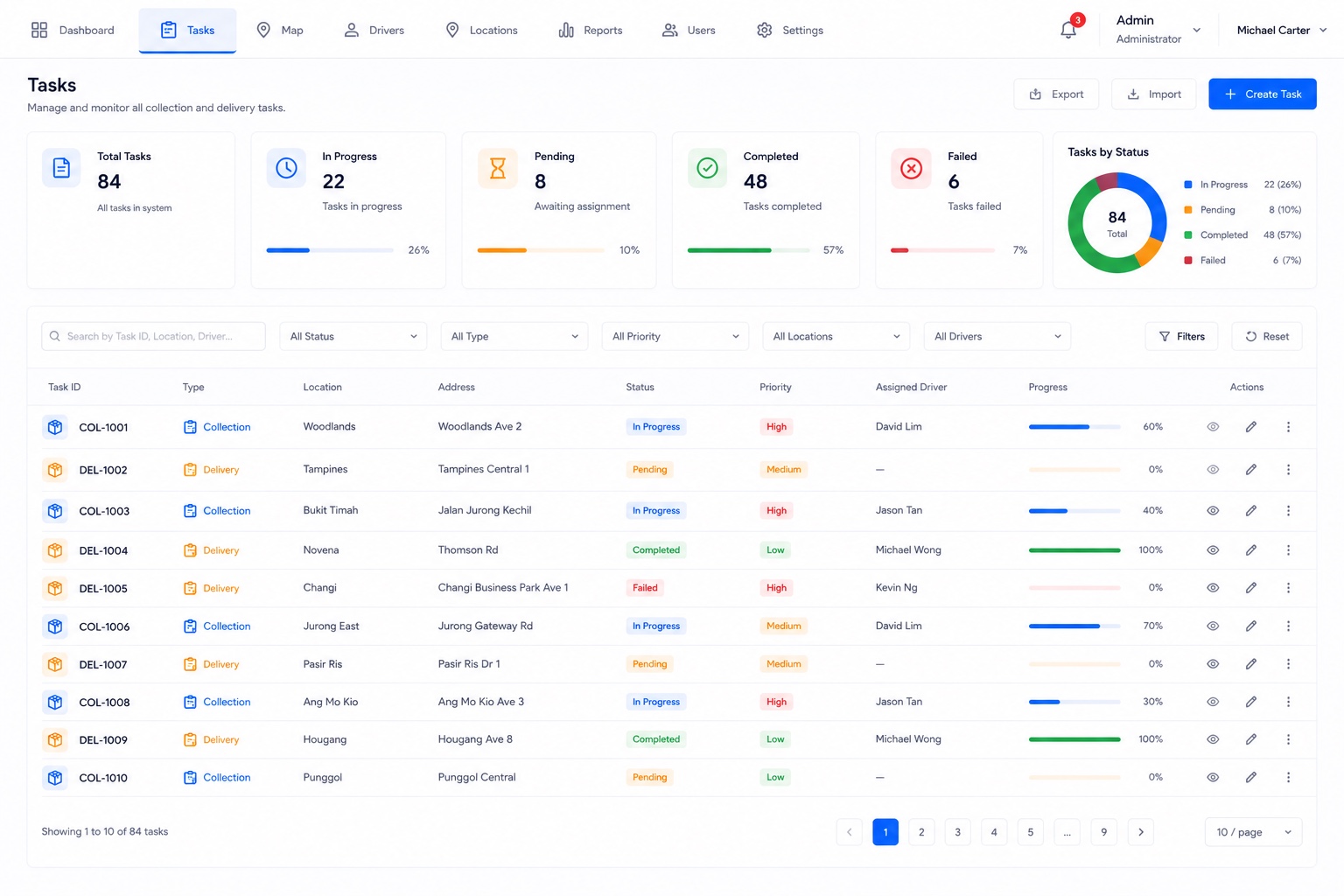Open the All Locations dropdown
The width and height of the screenshot is (1344, 896).
click(x=836, y=336)
